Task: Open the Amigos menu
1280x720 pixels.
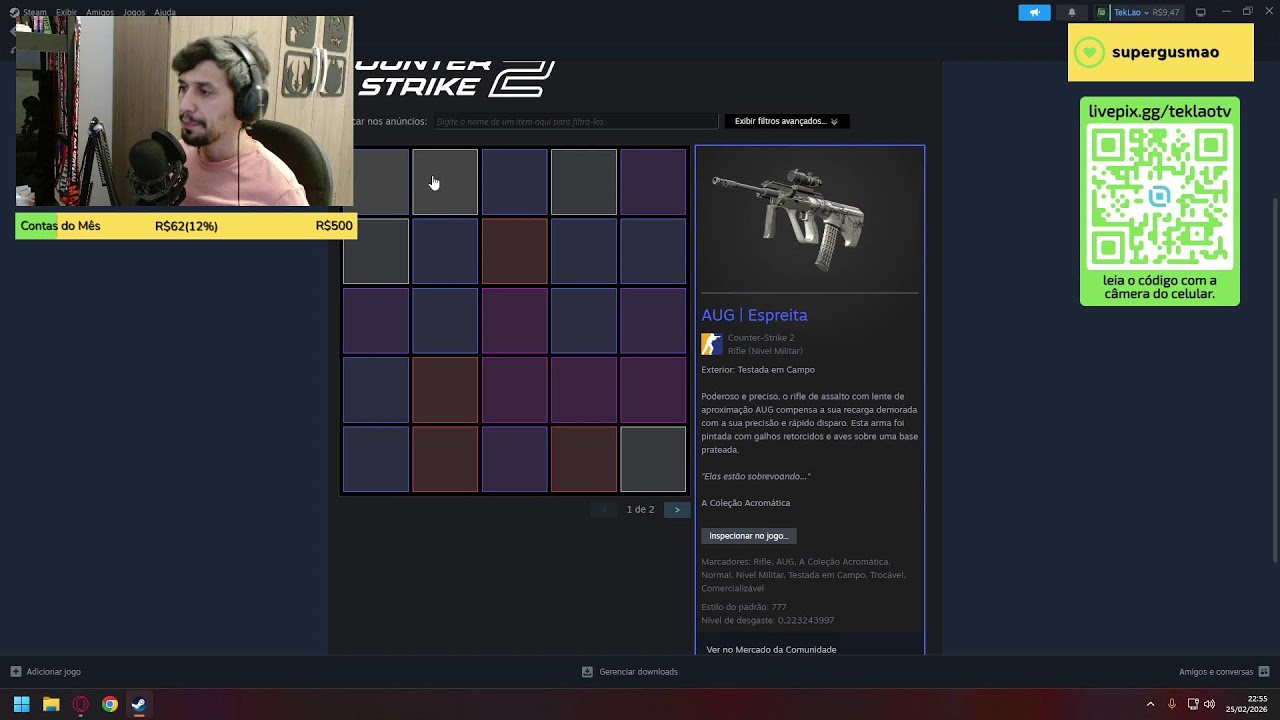Action: tap(99, 12)
